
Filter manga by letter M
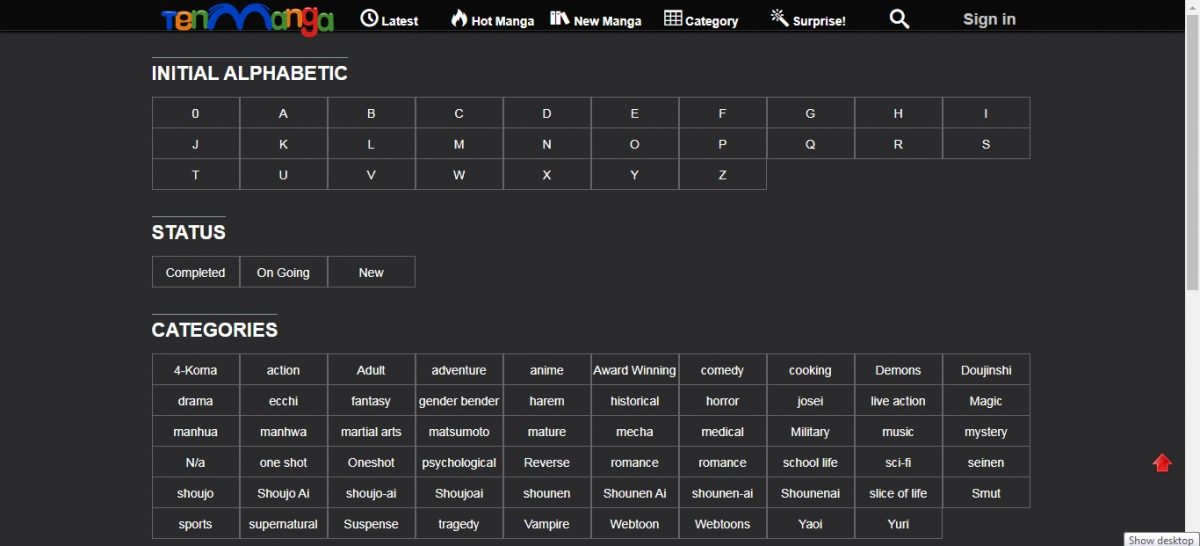(459, 144)
